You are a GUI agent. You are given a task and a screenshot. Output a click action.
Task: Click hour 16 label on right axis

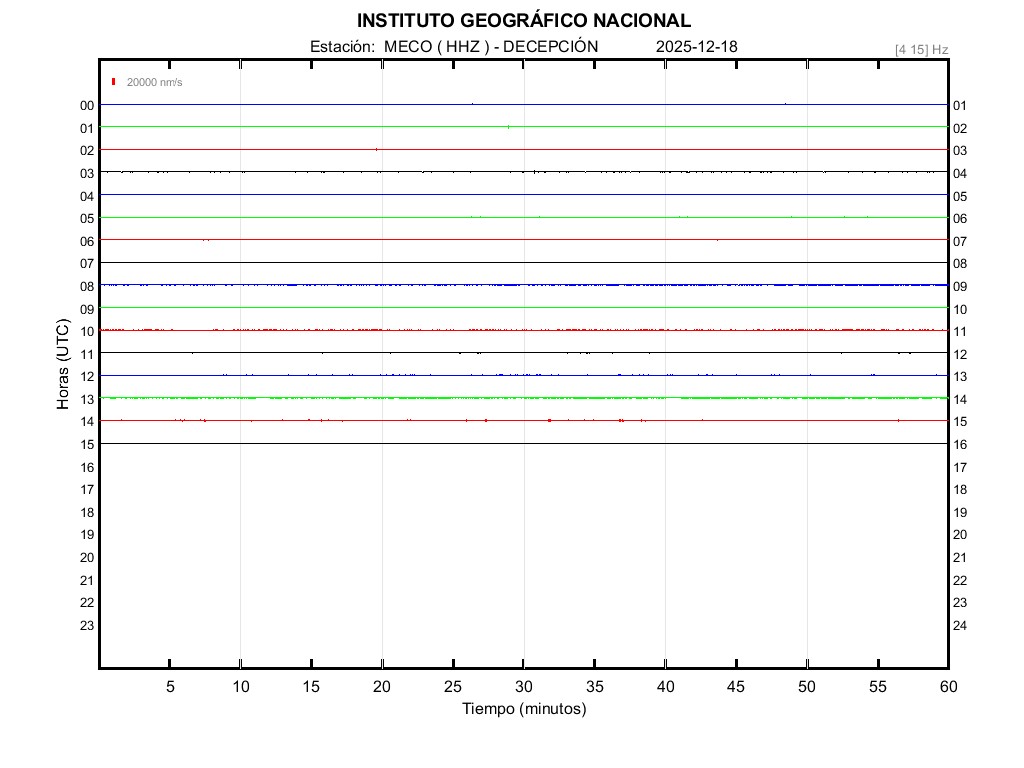(959, 444)
